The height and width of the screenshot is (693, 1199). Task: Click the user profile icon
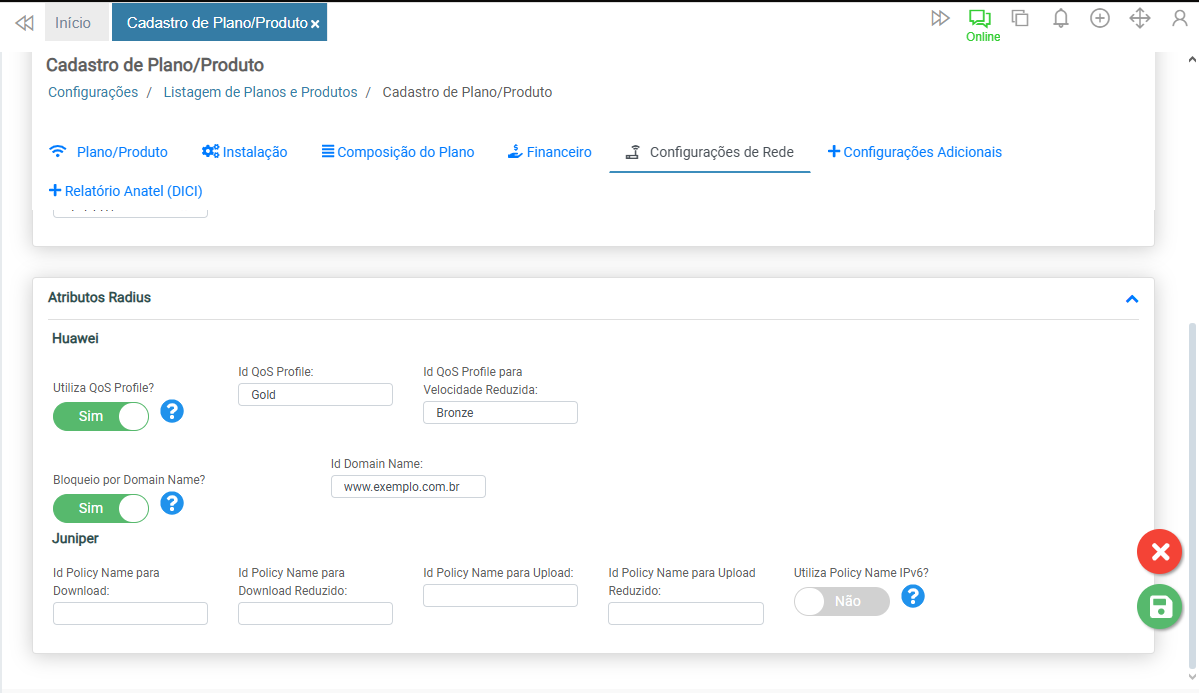click(1179, 19)
